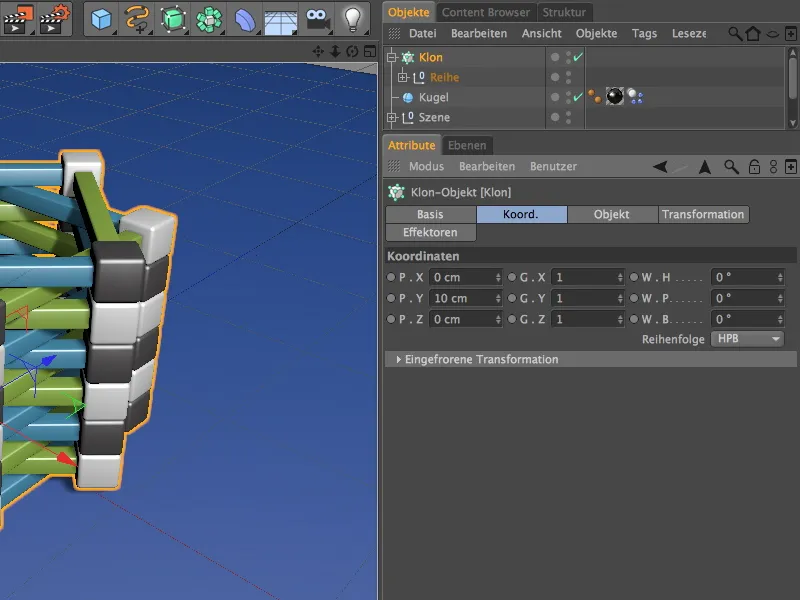Click Attribute Manager up arrow
The width and height of the screenshot is (800, 600).
705,167
